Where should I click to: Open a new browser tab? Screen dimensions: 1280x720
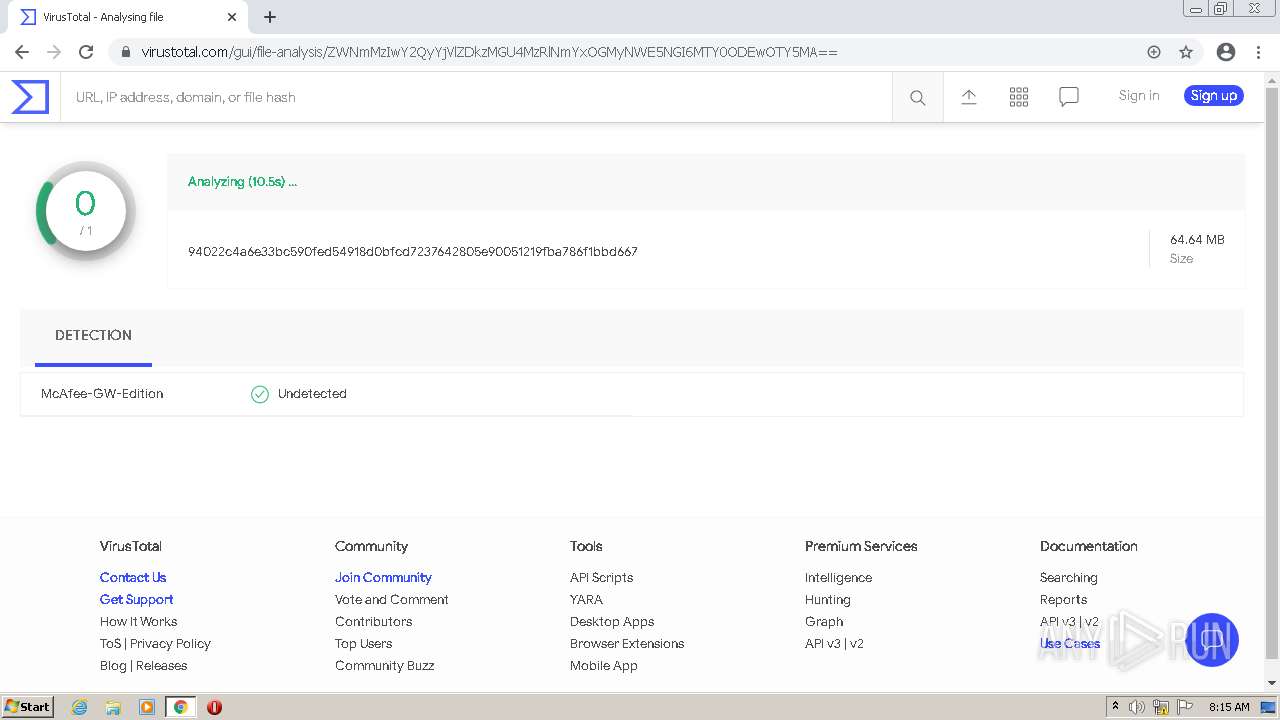[270, 17]
